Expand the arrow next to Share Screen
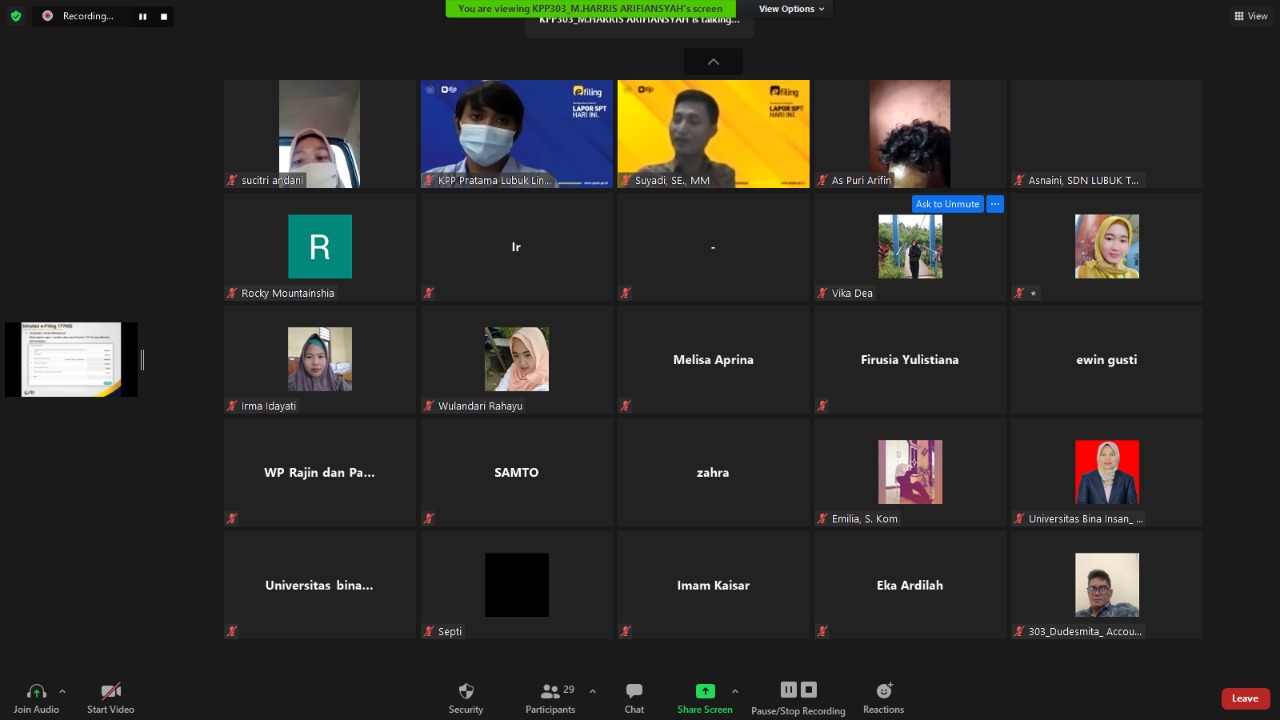Screen dimensions: 1280x720 click(735, 691)
